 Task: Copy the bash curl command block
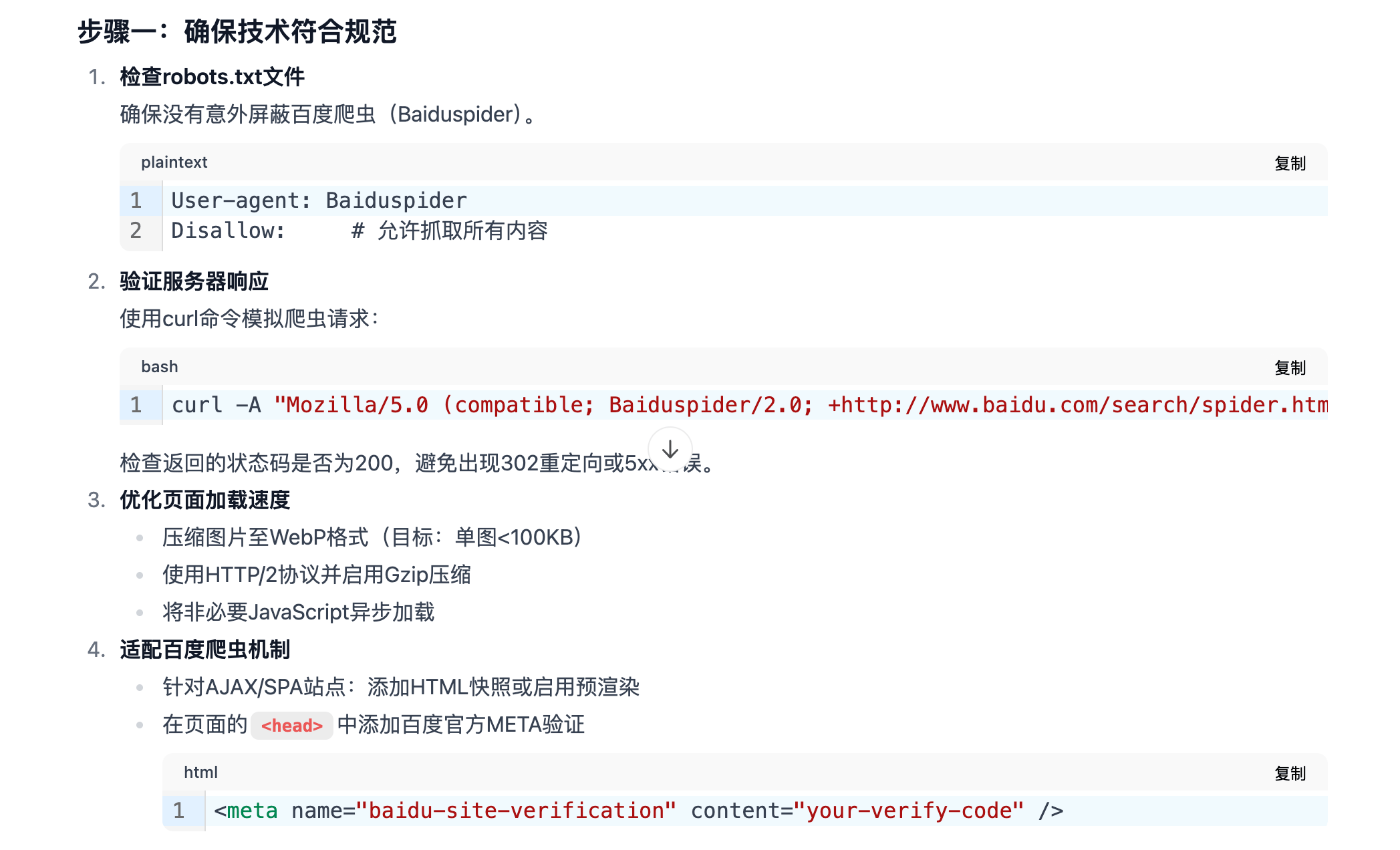(x=1289, y=368)
